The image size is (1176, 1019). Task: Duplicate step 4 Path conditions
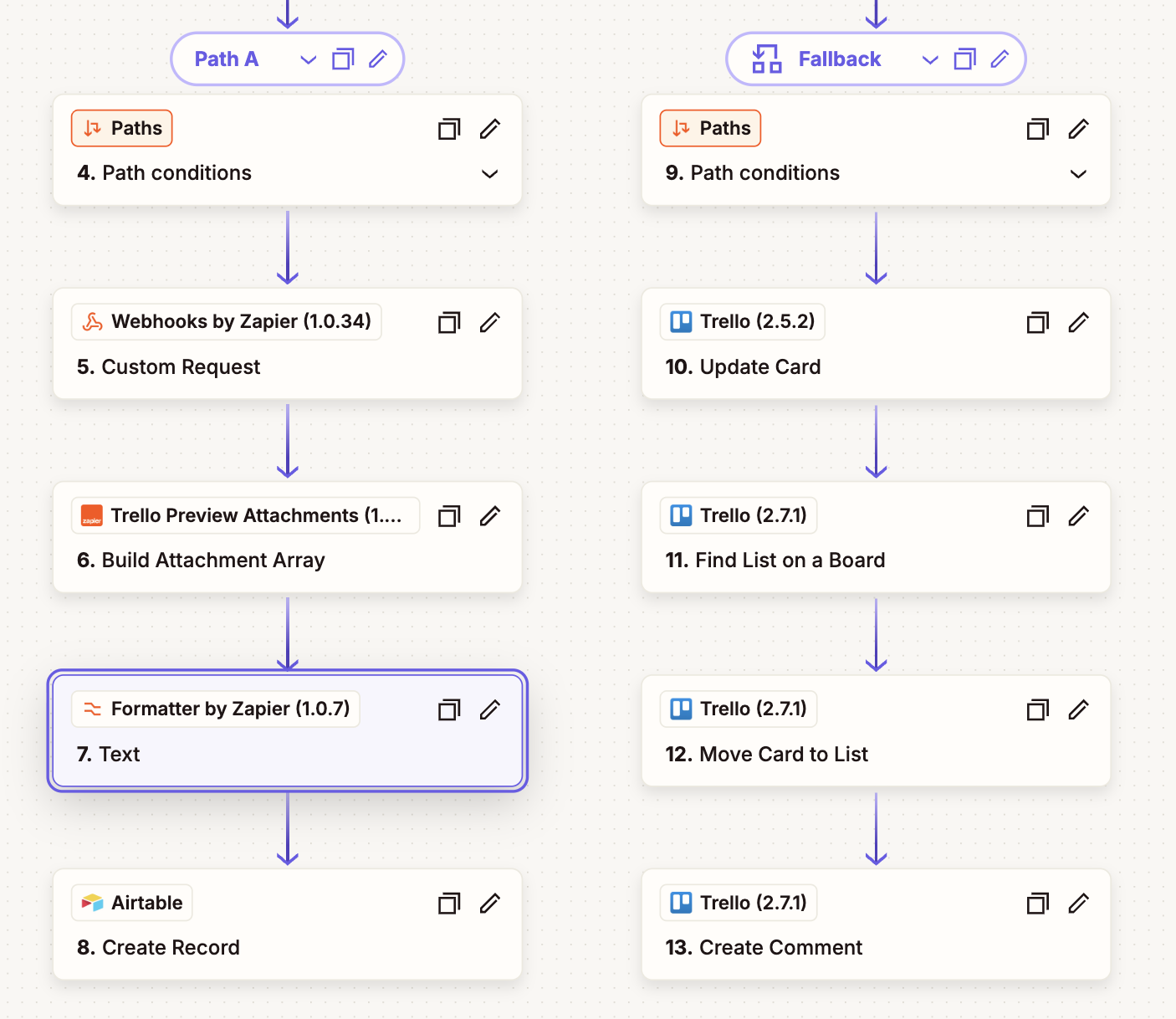[x=449, y=129]
